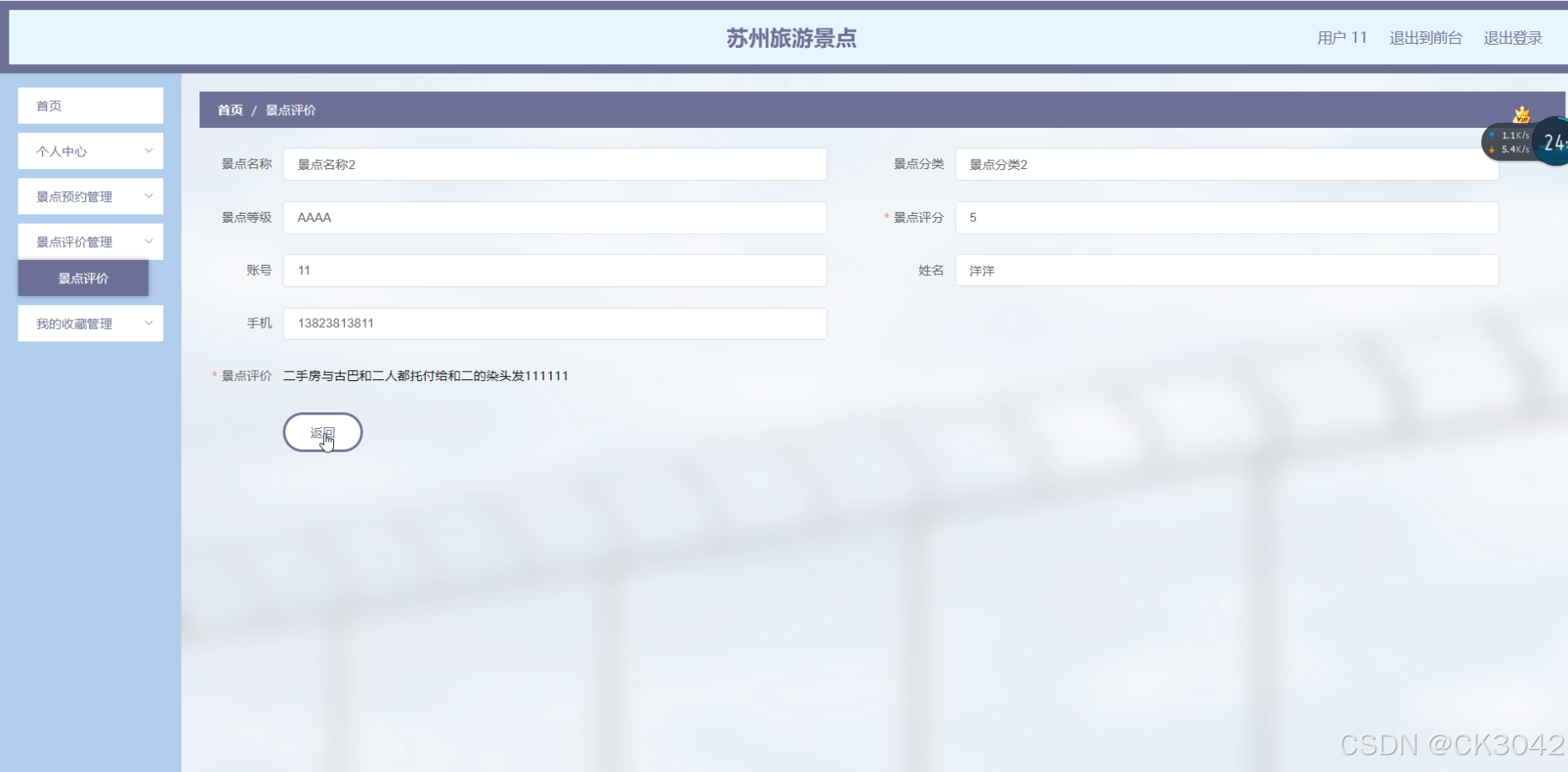Open the 首页 sidebar menu item
Screen dimensions: 1568x772
[x=91, y=106]
